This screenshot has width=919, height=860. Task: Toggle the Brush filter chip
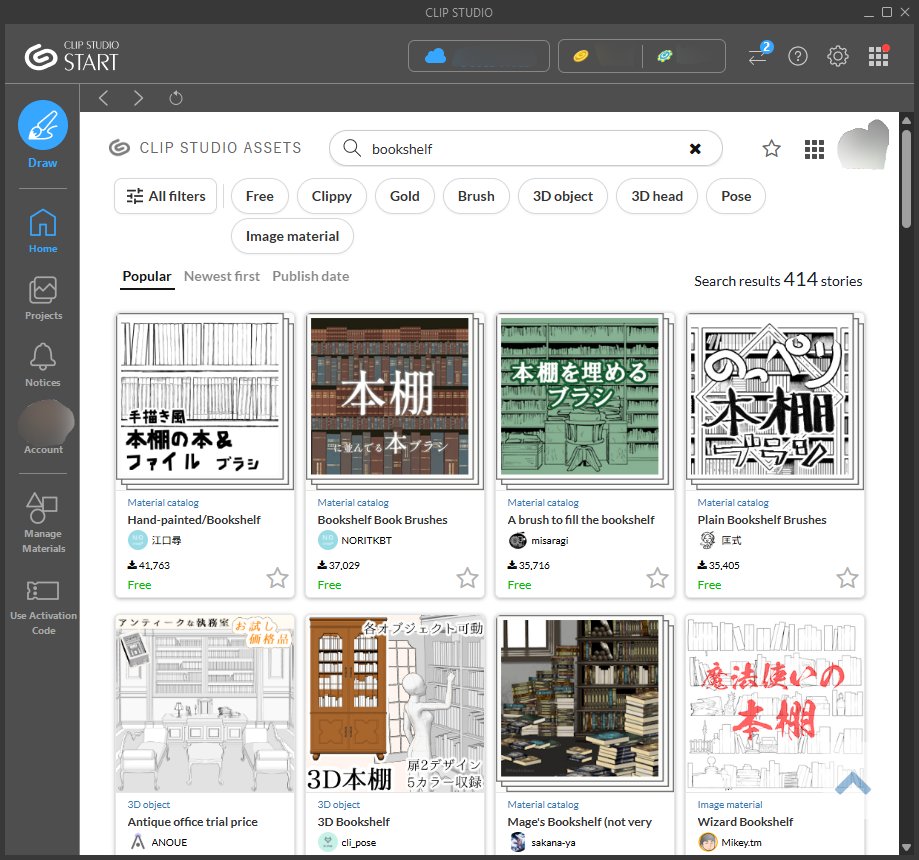[x=476, y=196]
